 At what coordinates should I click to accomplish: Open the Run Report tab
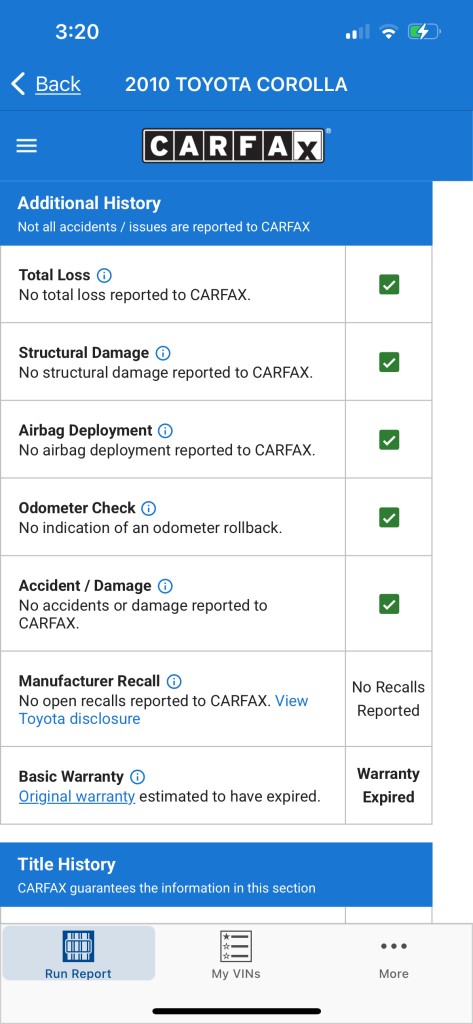click(x=78, y=954)
